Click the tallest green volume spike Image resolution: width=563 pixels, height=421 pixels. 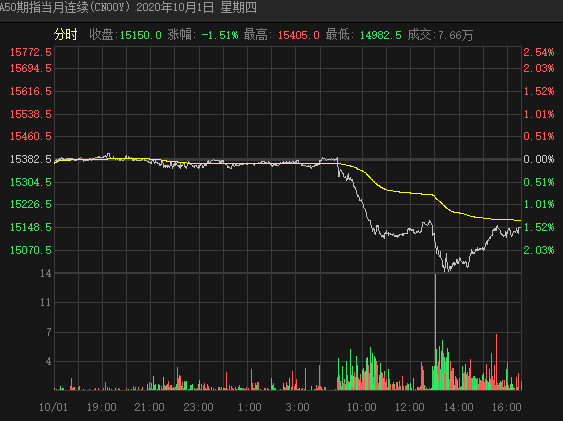(436, 332)
